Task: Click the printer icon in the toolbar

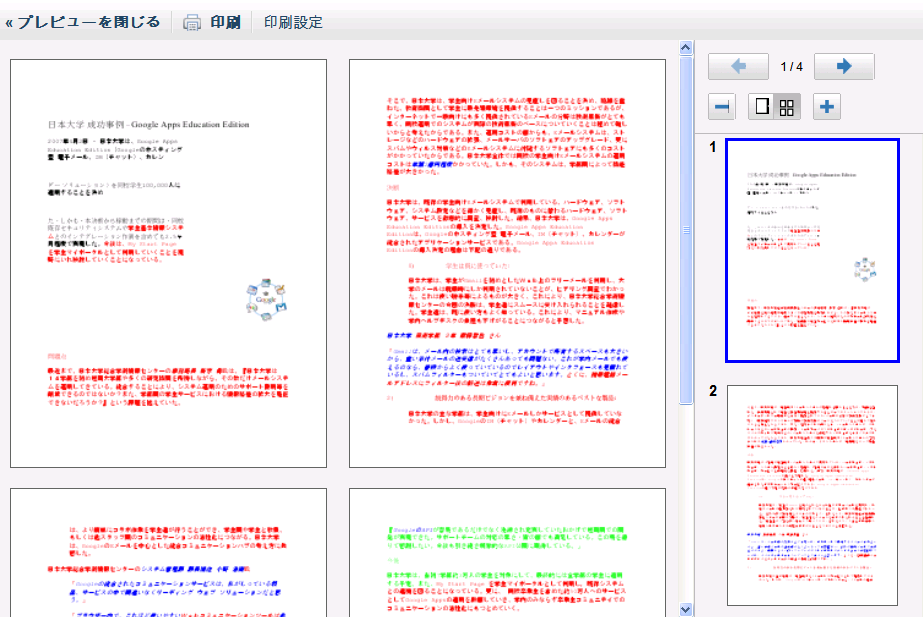Action: point(192,22)
